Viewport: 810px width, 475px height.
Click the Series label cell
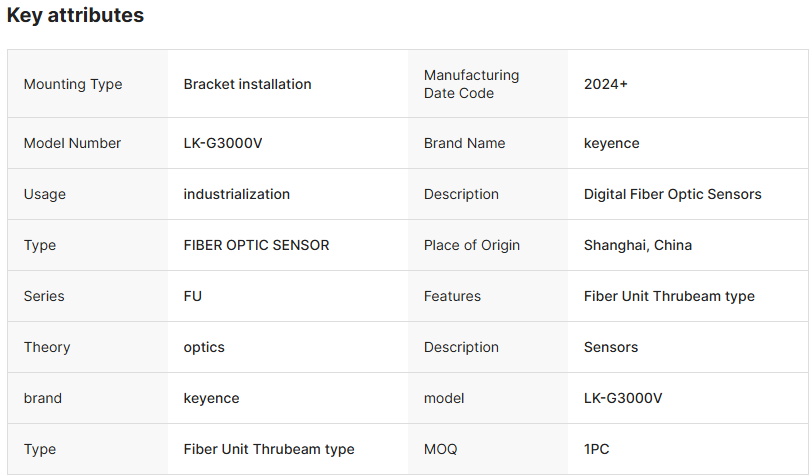[x=44, y=296]
